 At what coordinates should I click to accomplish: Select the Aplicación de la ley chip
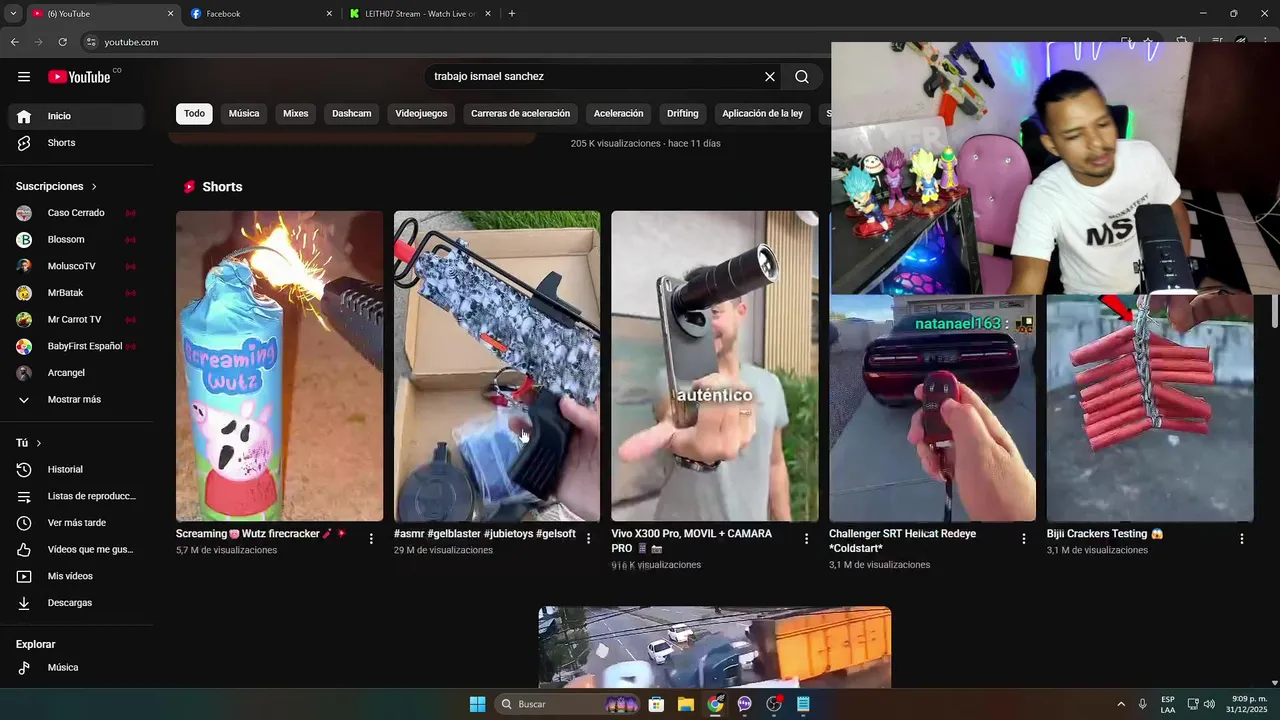tap(762, 114)
